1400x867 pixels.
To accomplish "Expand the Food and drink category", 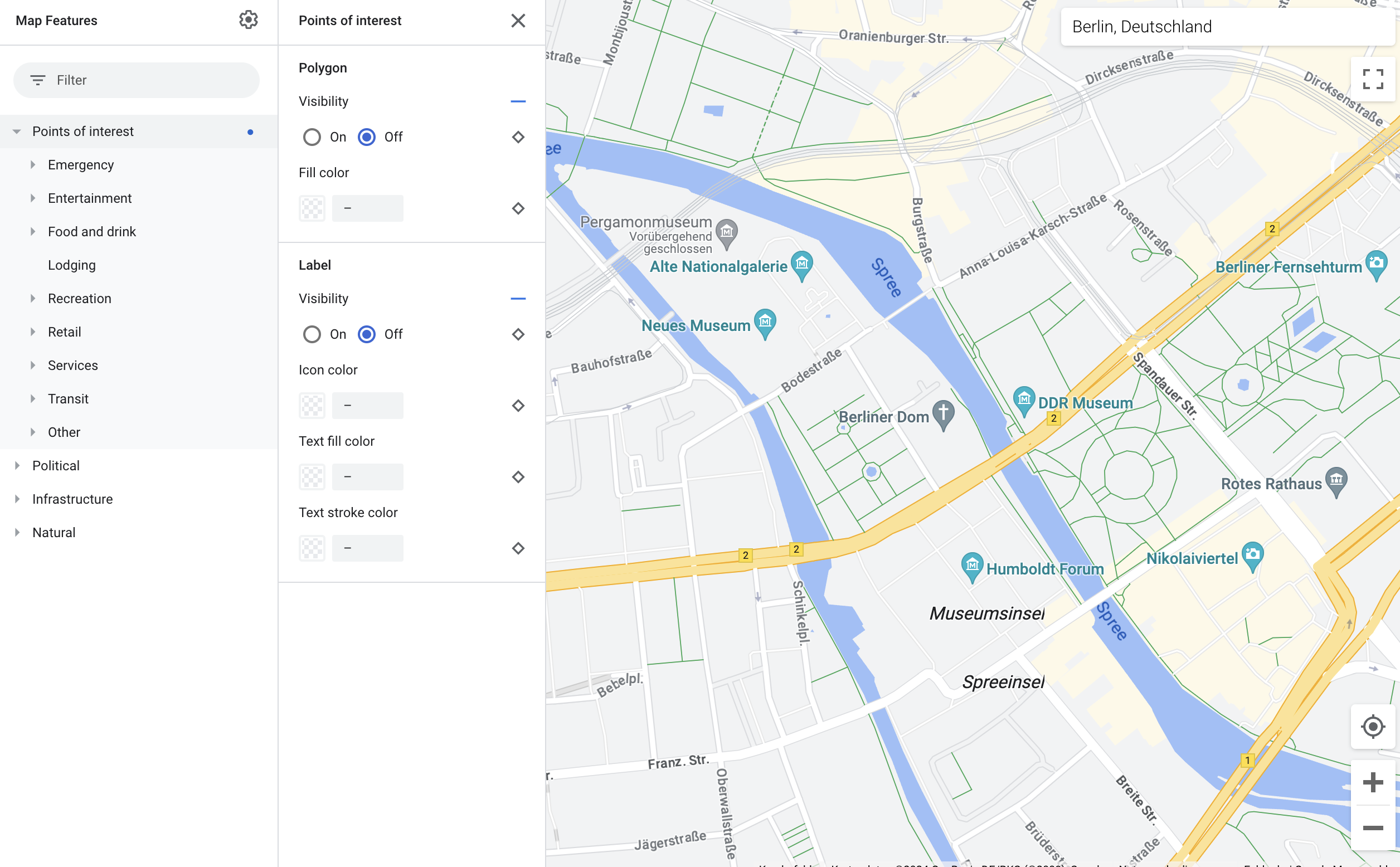I will 33,232.
